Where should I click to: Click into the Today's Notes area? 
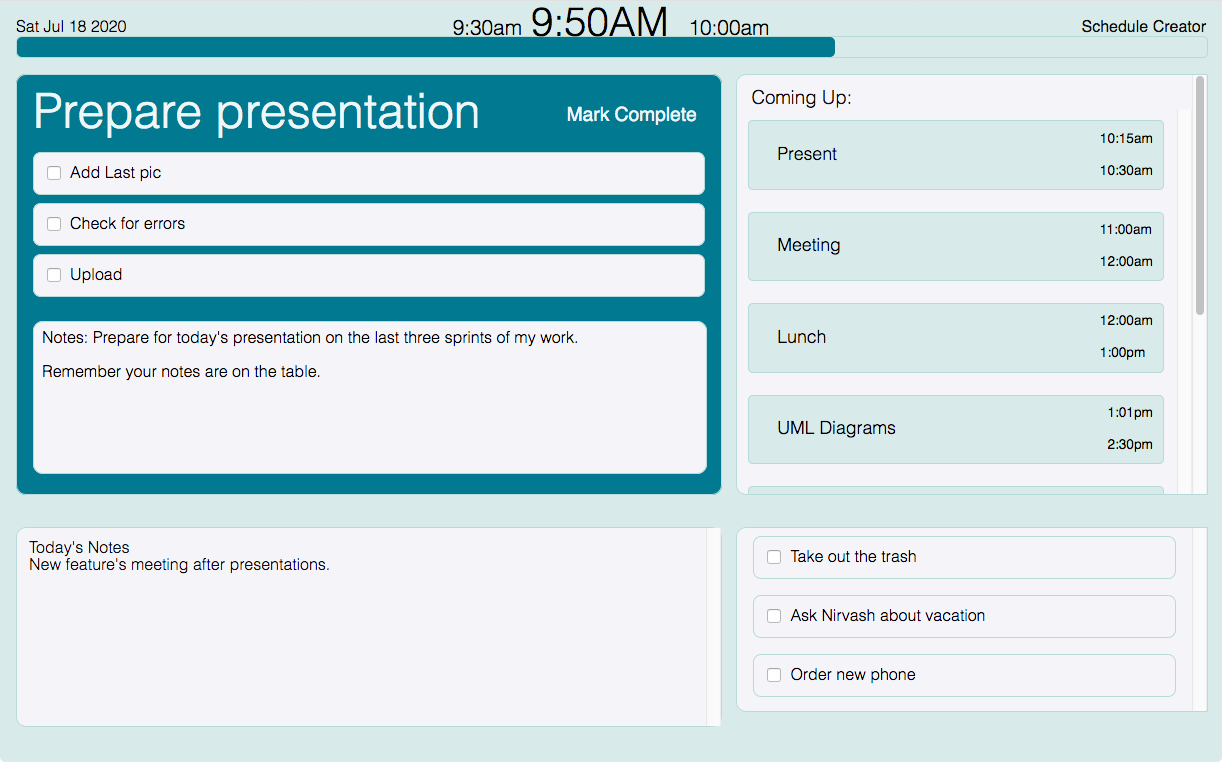click(x=360, y=640)
